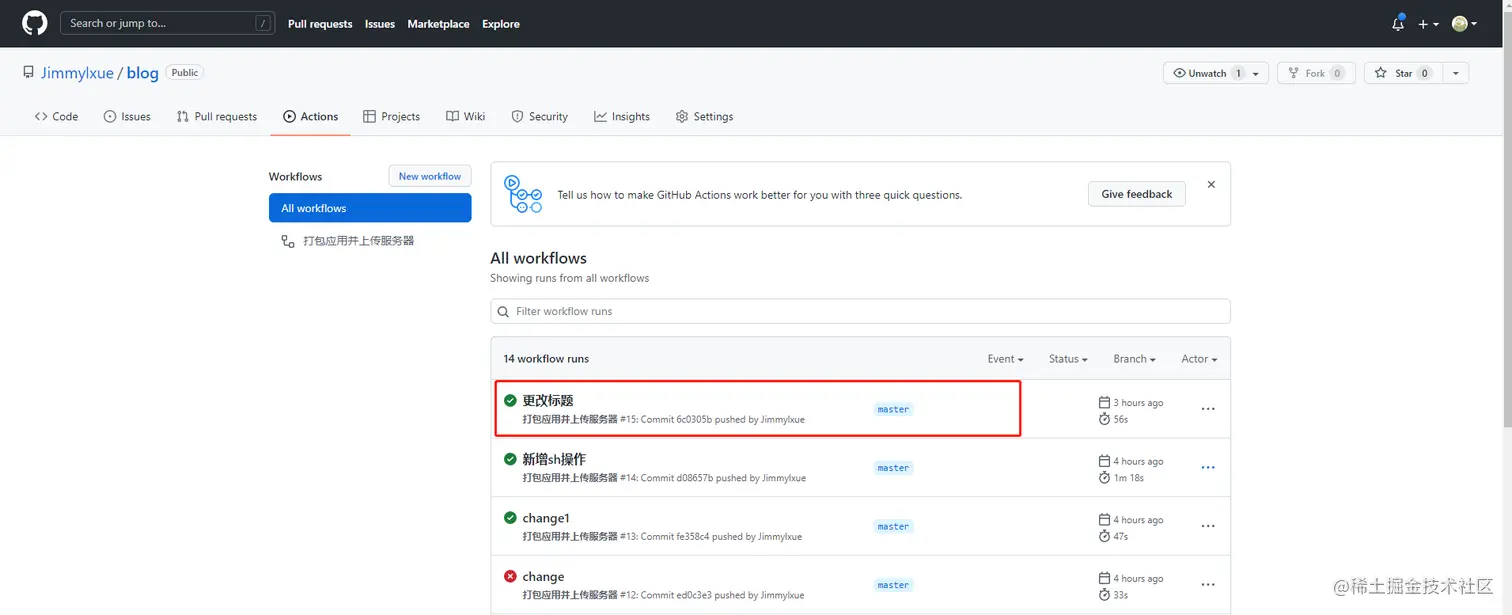Click the 3 hours ago timestamp
The height and width of the screenshot is (615, 1512).
[x=1138, y=403]
